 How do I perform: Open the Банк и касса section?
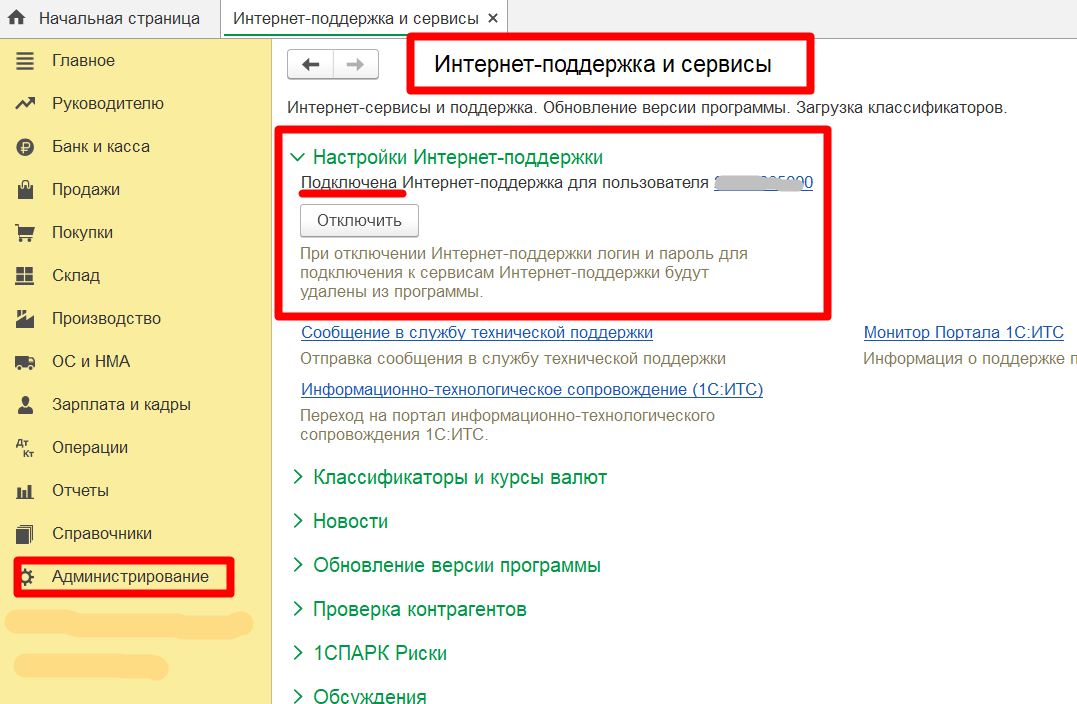click(101, 147)
